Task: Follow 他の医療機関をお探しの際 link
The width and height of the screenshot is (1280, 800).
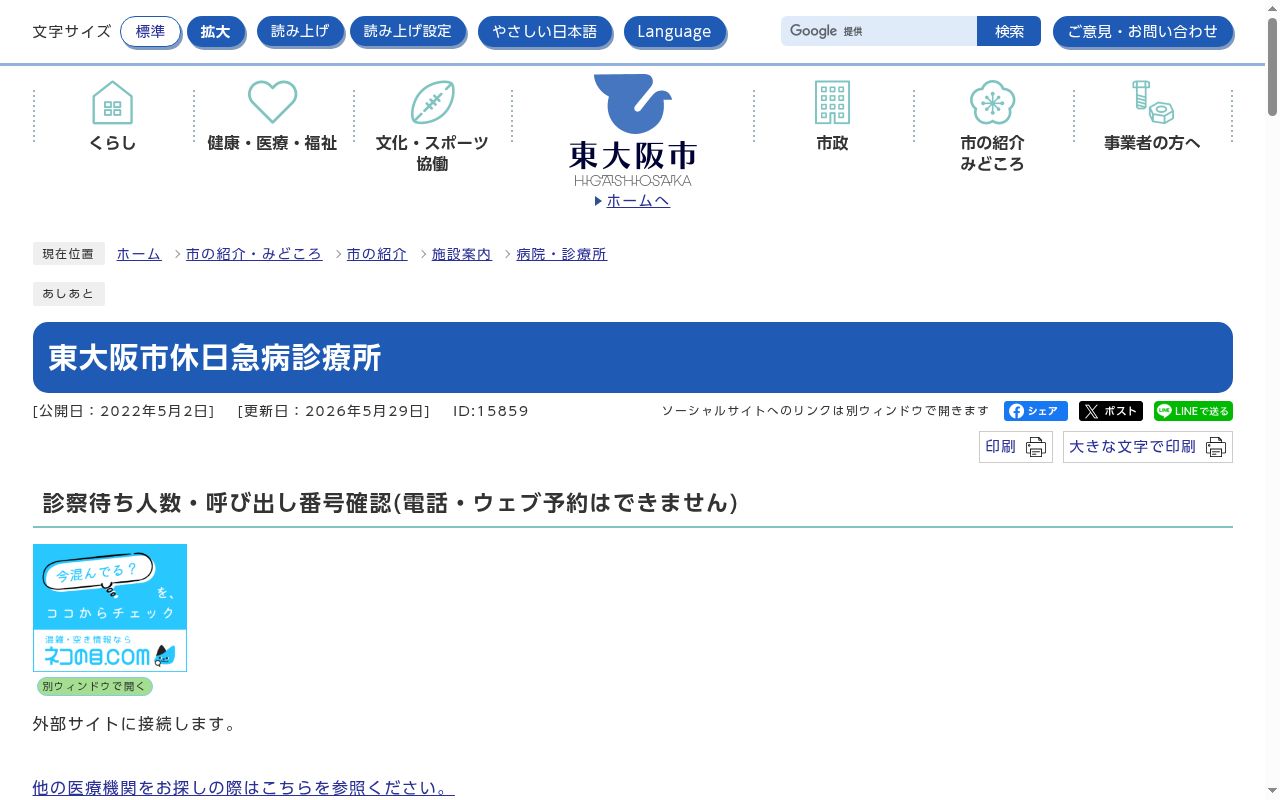Action: point(243,788)
